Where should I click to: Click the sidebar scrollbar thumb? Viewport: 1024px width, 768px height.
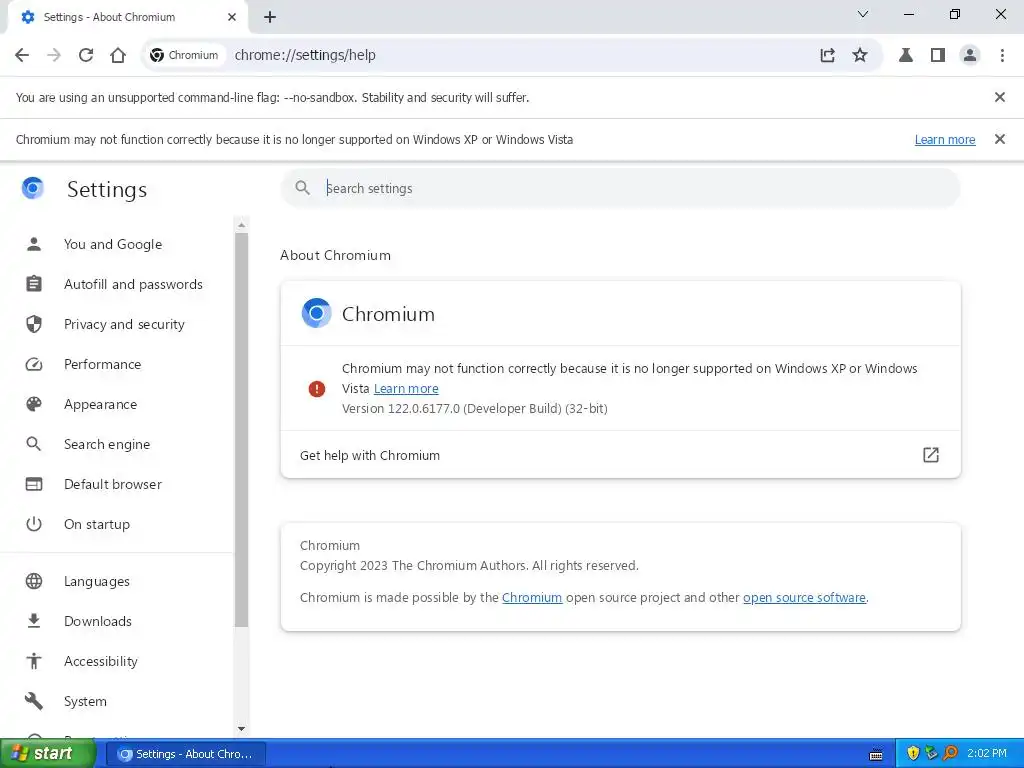pyautogui.click(x=242, y=430)
